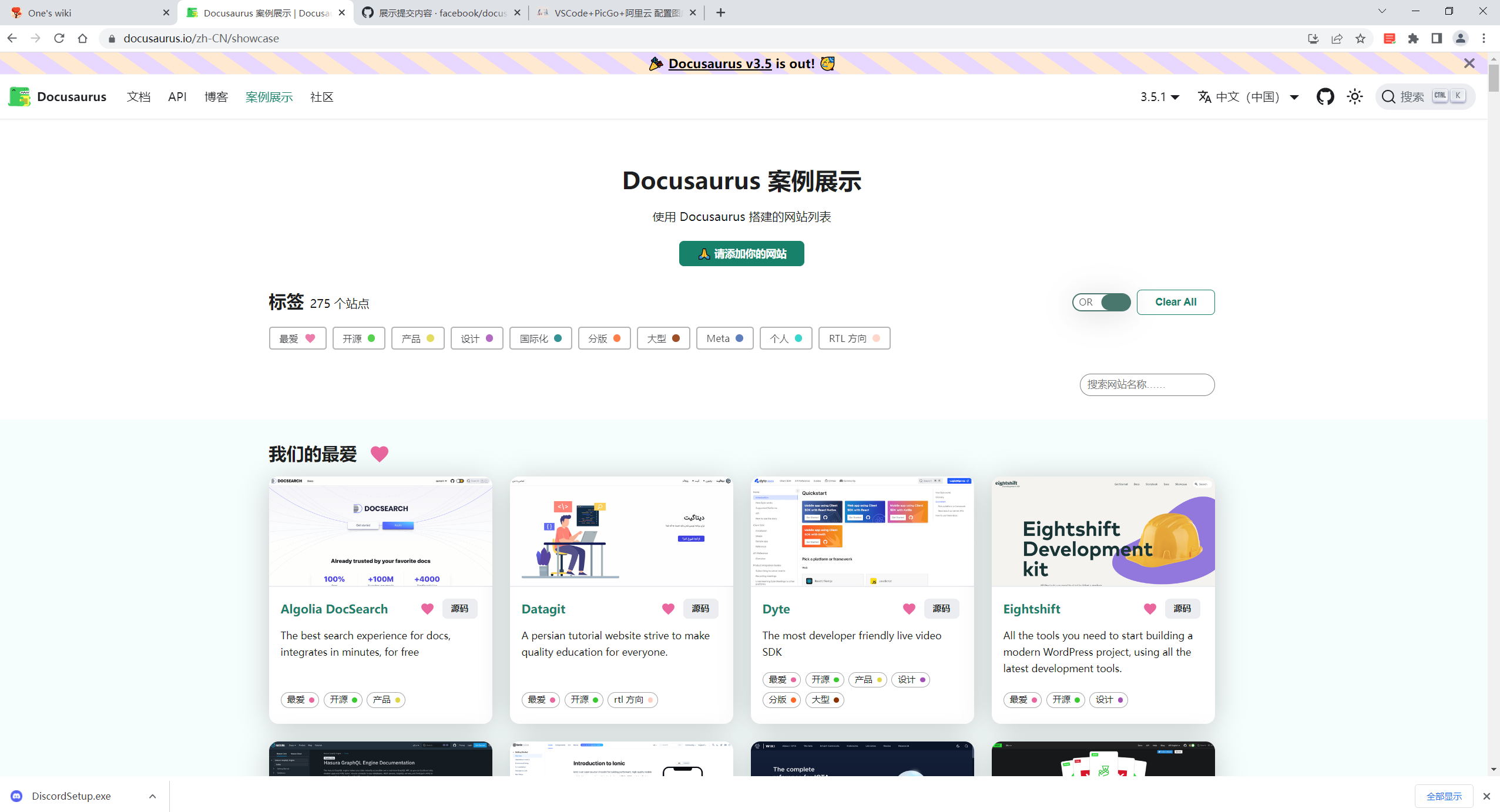Viewport: 1500px width, 812px height.
Task: Reload the page with the refresh icon
Action: click(x=59, y=38)
